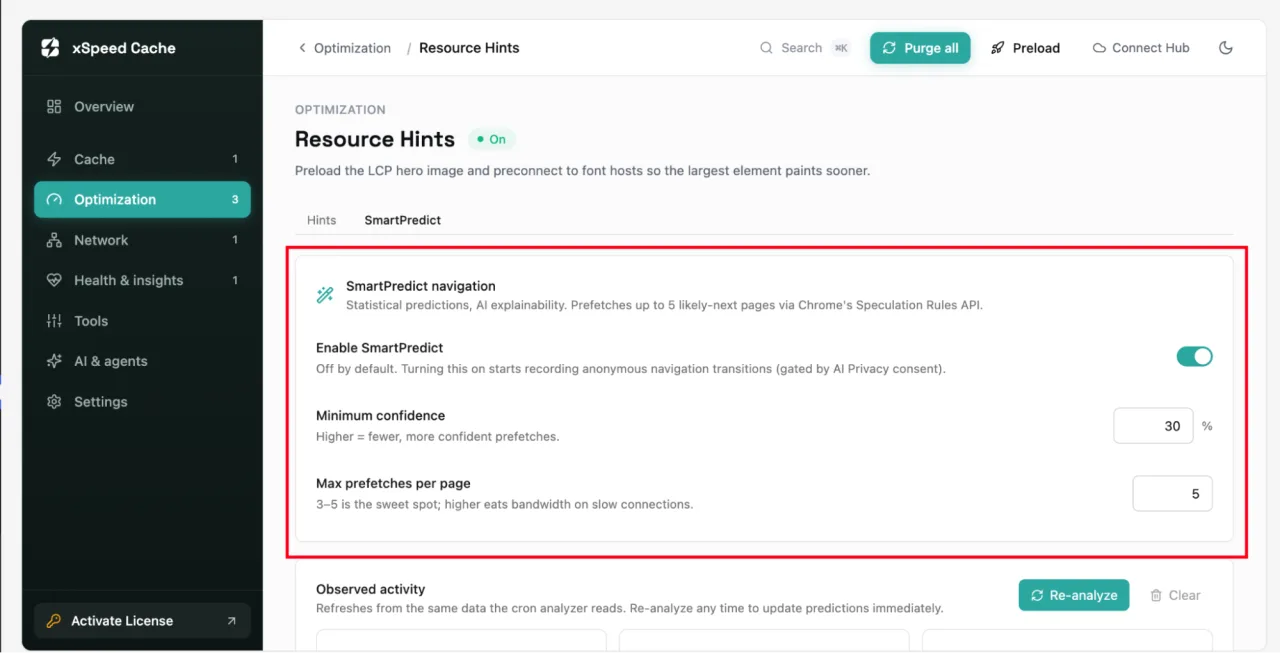1280x653 pixels.
Task: Open the Network sidebar section
Action: [142, 240]
